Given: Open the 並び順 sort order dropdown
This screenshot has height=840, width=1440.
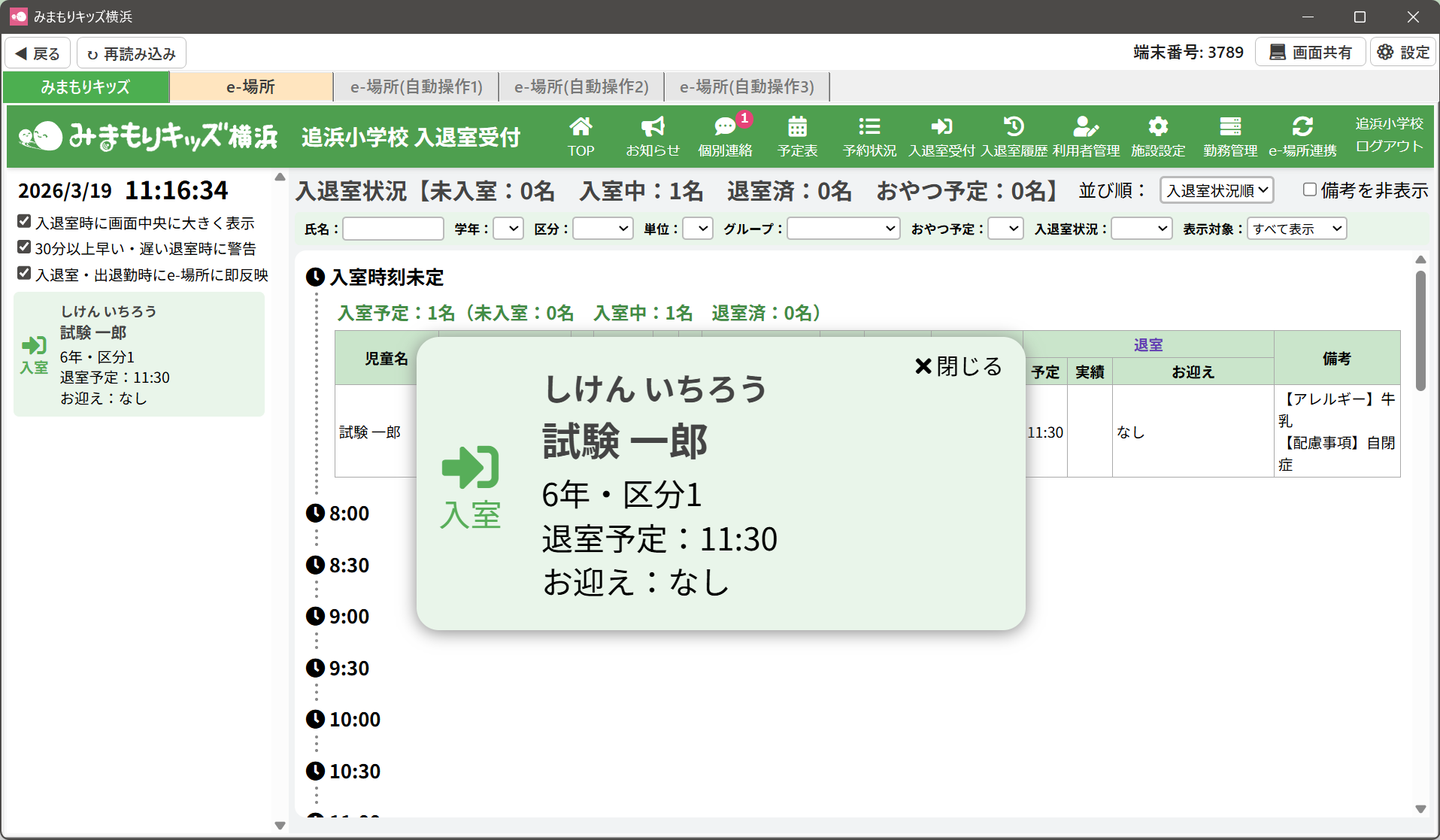Looking at the screenshot, I should [x=1216, y=190].
